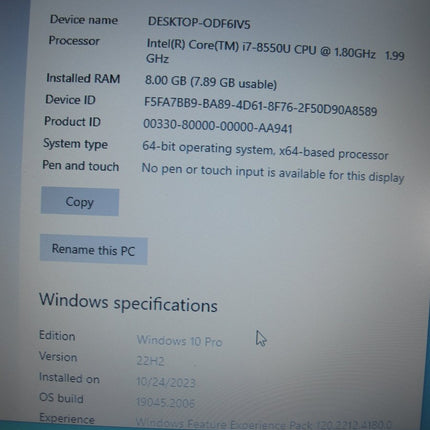Click the Processor label
This screenshot has width=430, height=430.
(74, 41)
